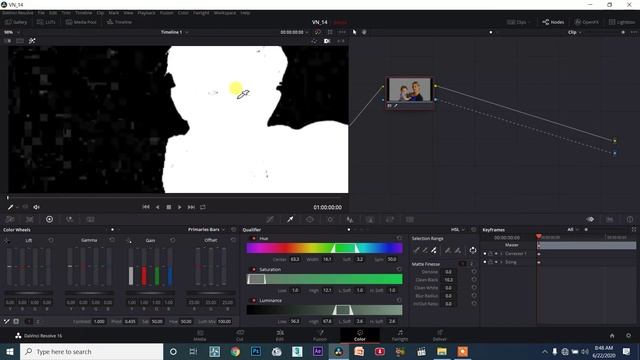Screen dimensions: 640x360
Task: Toggle loop playback under the viewer
Action: point(203,207)
